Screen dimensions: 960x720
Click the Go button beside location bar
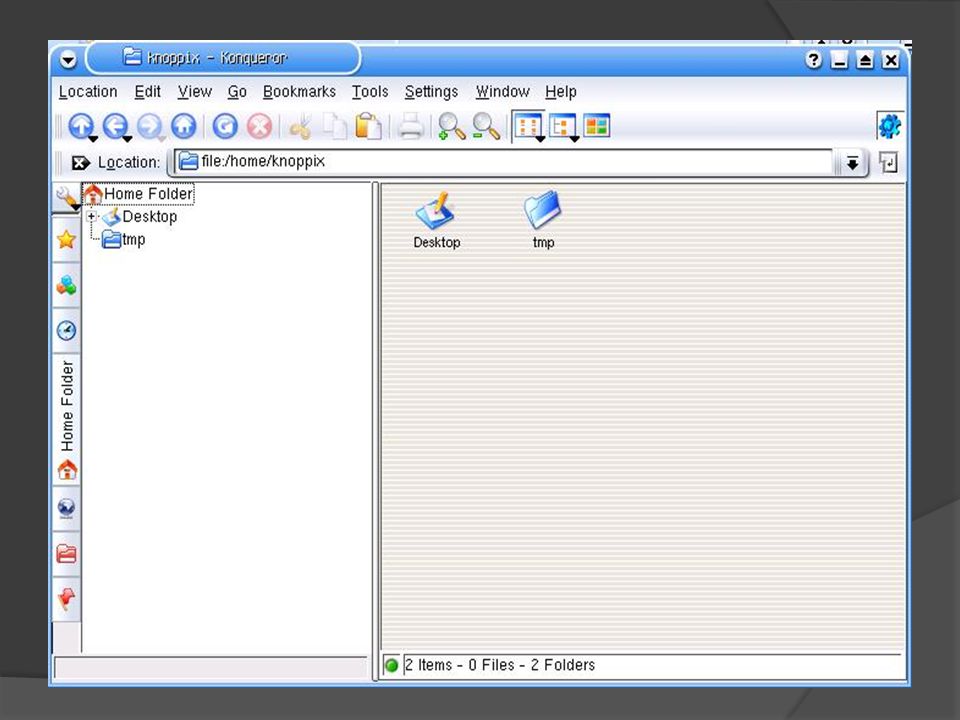(888, 163)
